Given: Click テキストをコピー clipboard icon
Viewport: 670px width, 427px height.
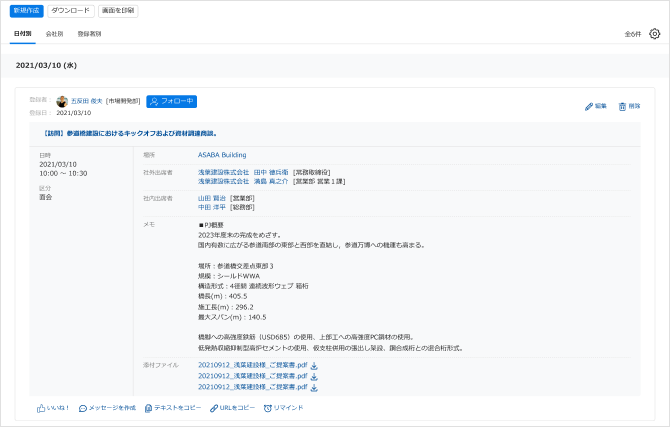Looking at the screenshot, I should (149, 408).
